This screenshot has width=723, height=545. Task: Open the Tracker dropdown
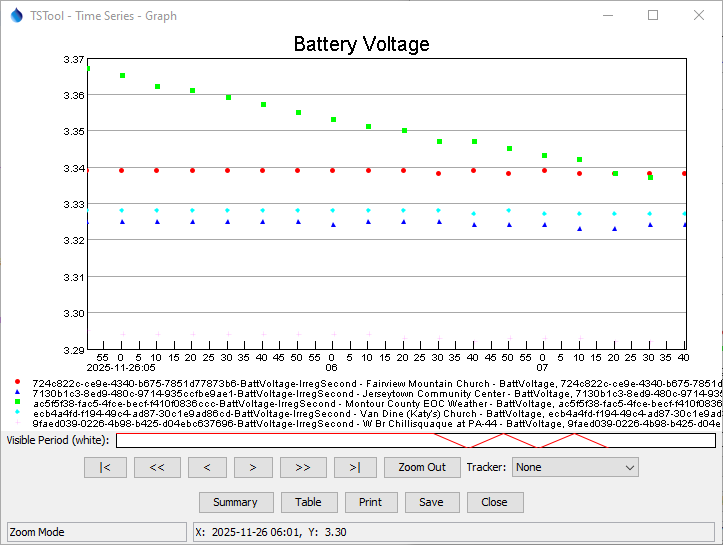point(574,467)
